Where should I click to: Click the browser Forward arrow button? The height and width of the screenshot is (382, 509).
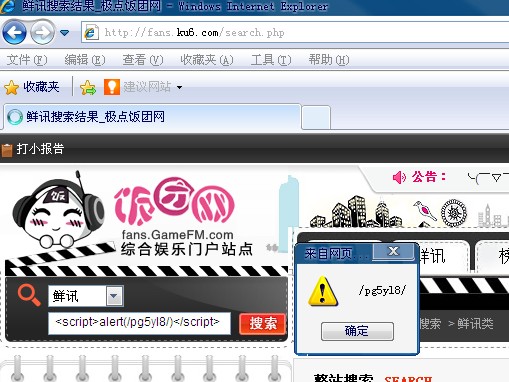[42, 32]
